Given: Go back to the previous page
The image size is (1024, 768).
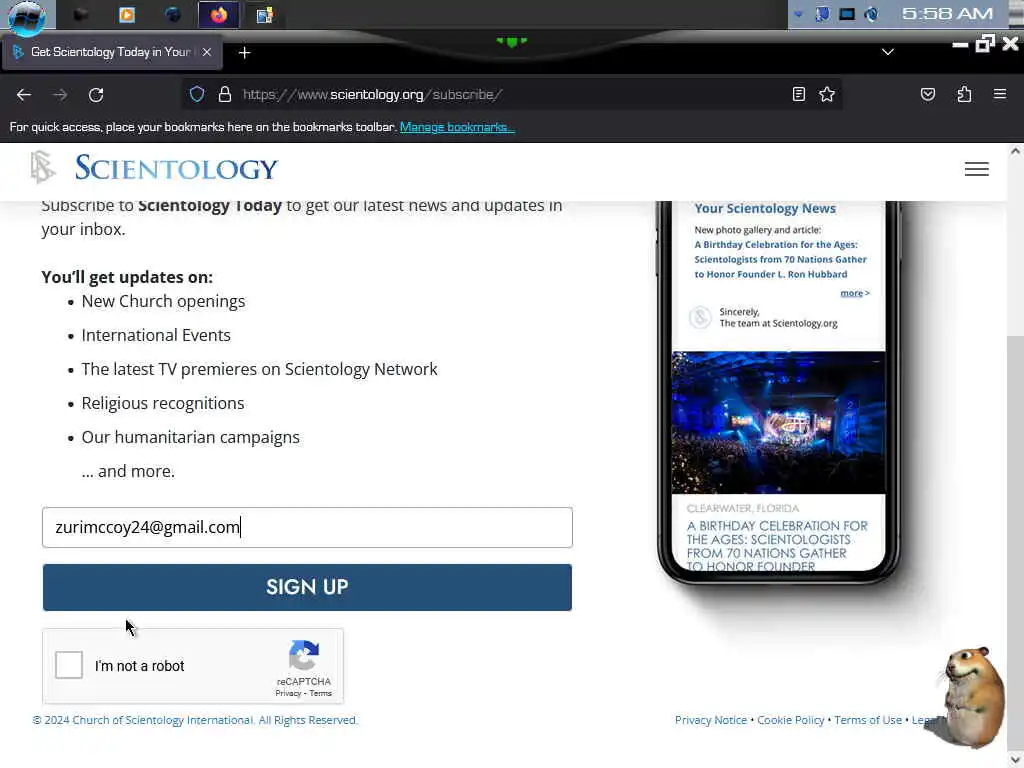Looking at the screenshot, I should coord(24,95).
